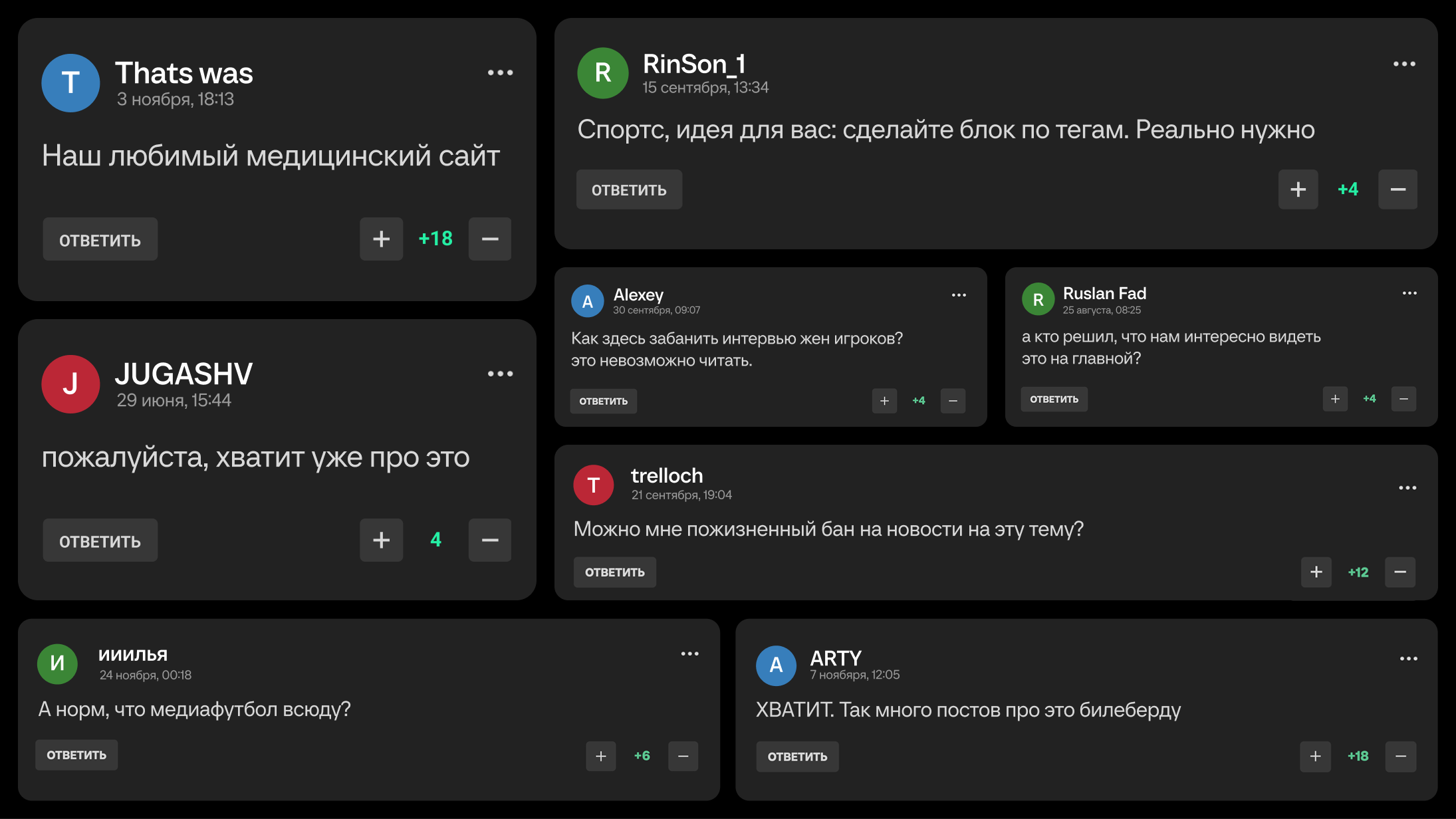Downvote ARTY's comment

[x=1400, y=757]
